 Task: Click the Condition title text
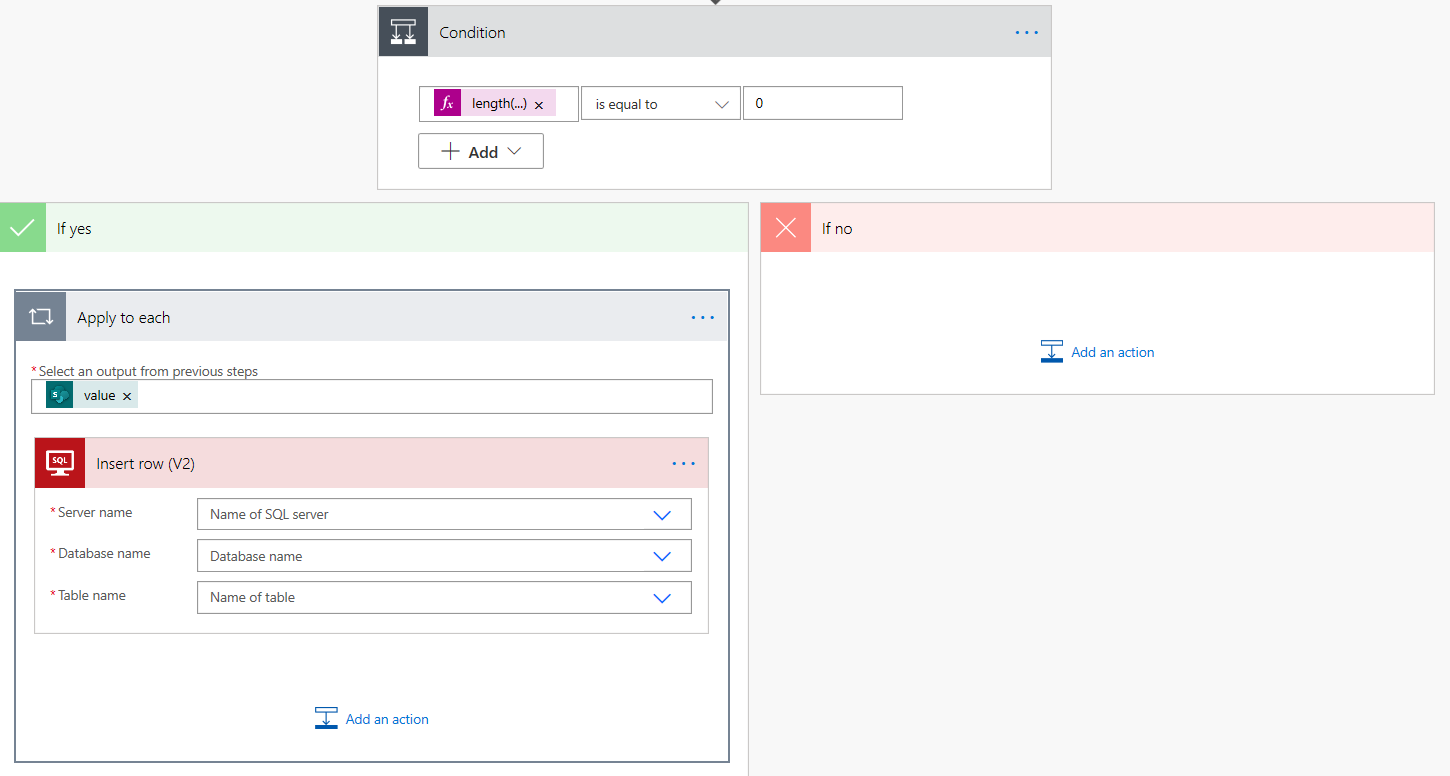point(472,32)
